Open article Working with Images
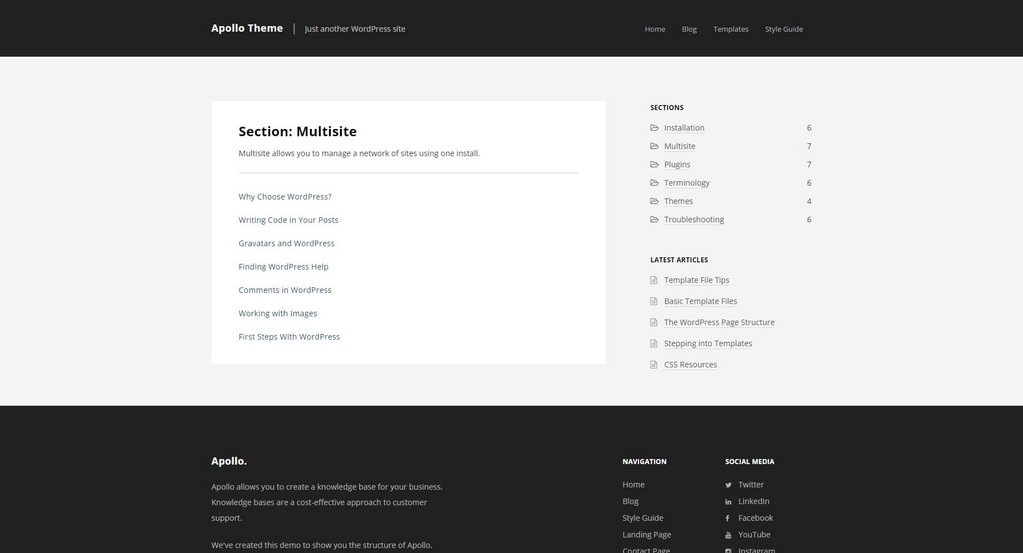Screen dimensions: 1023x553 tap(278, 314)
